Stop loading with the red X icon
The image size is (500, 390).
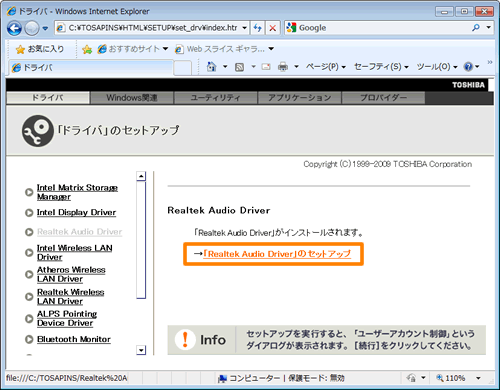click(272, 28)
